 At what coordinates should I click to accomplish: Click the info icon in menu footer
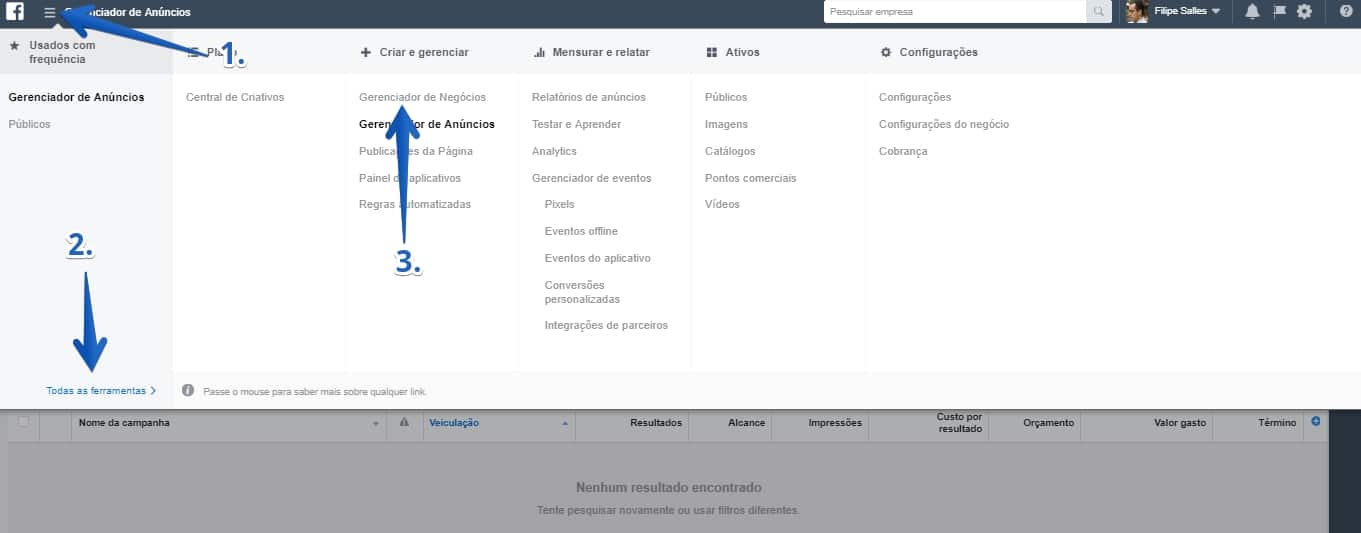point(188,391)
